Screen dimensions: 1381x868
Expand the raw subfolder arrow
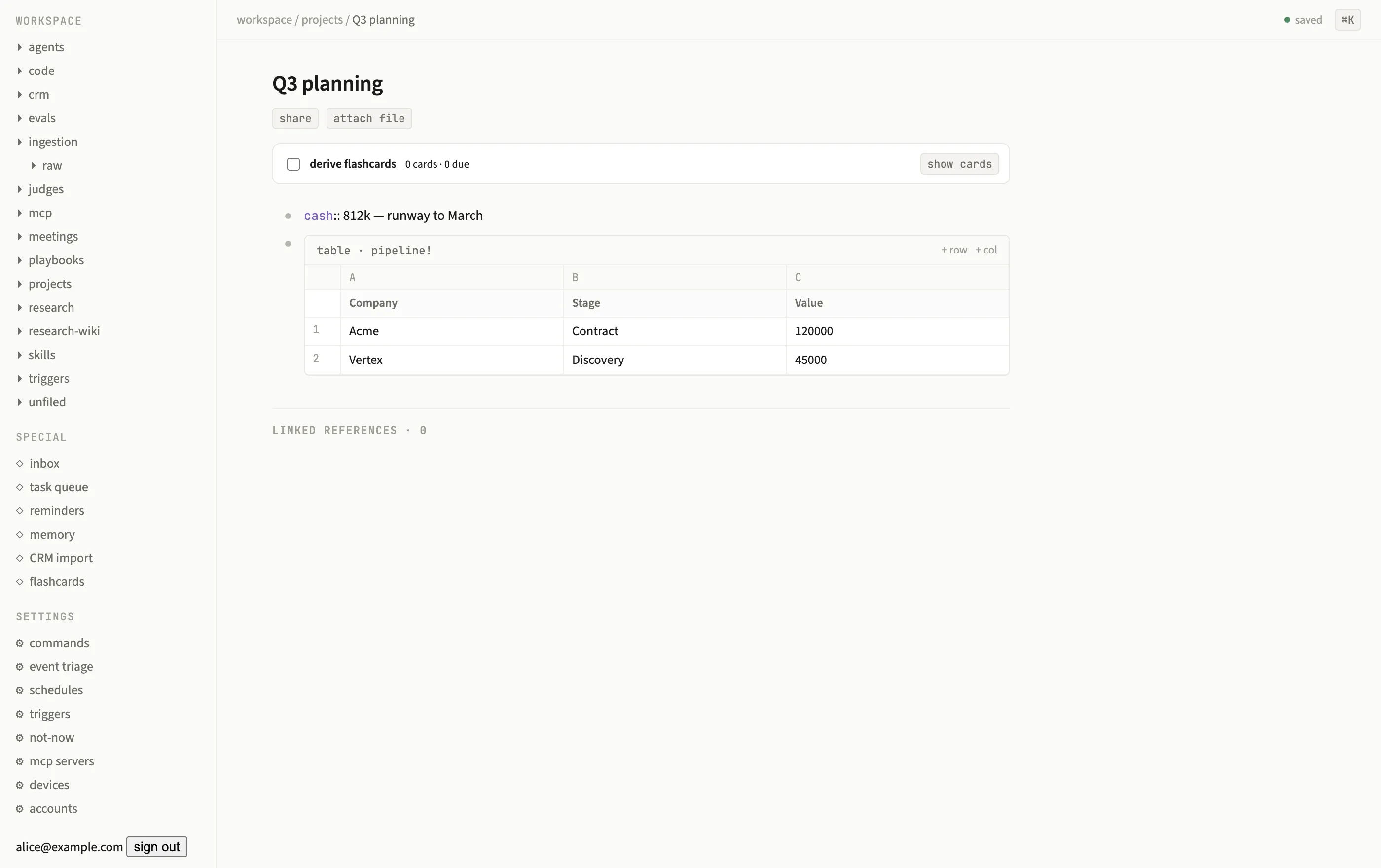(33, 166)
